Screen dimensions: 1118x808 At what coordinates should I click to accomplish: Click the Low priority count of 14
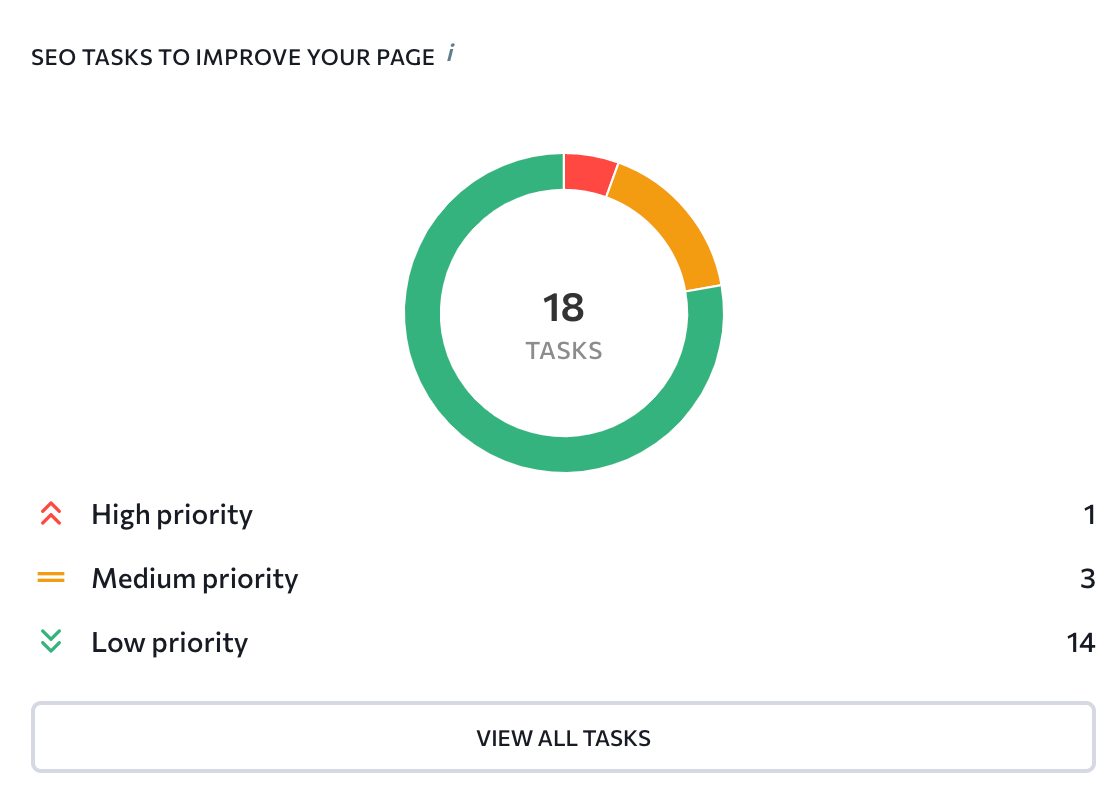(x=1081, y=643)
